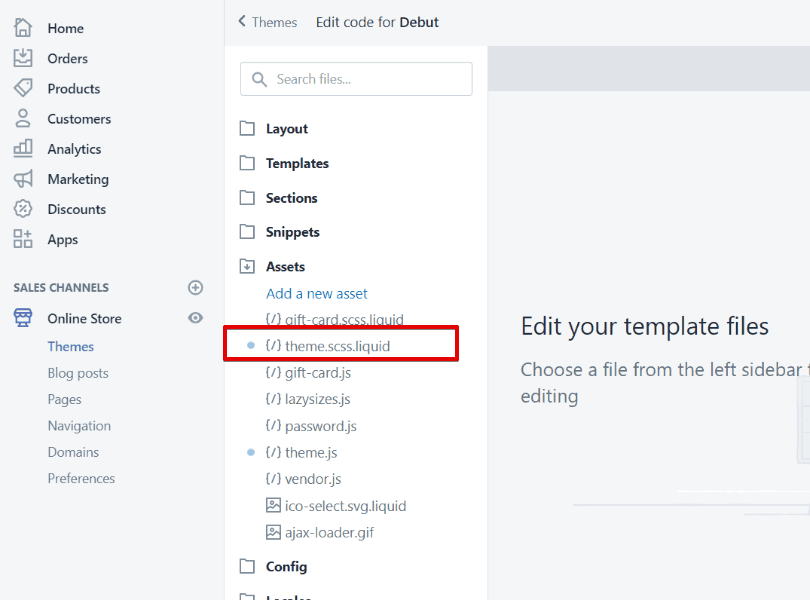Add a sales channel with plus icon

click(195, 287)
